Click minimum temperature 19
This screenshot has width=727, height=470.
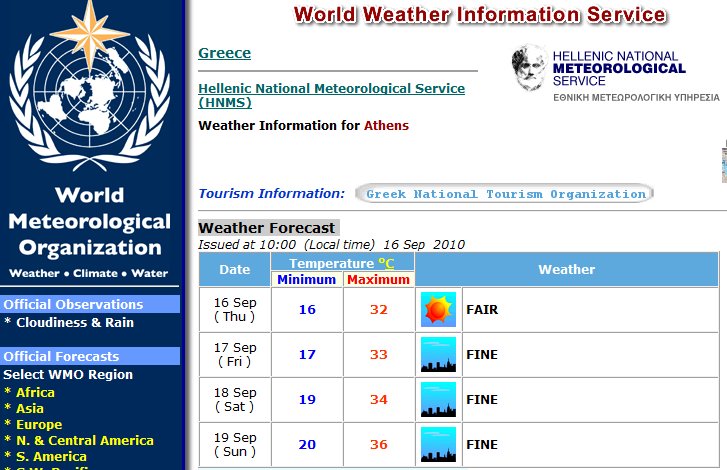[x=307, y=400]
